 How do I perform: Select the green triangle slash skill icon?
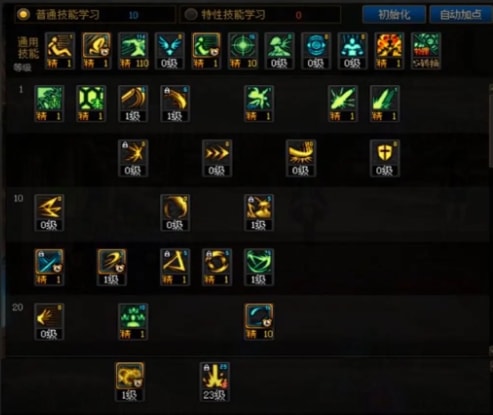(x=259, y=267)
